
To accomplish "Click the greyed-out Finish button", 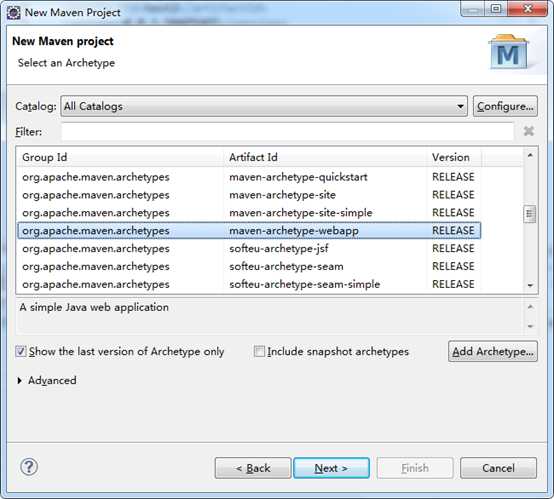I will click(x=415, y=468).
